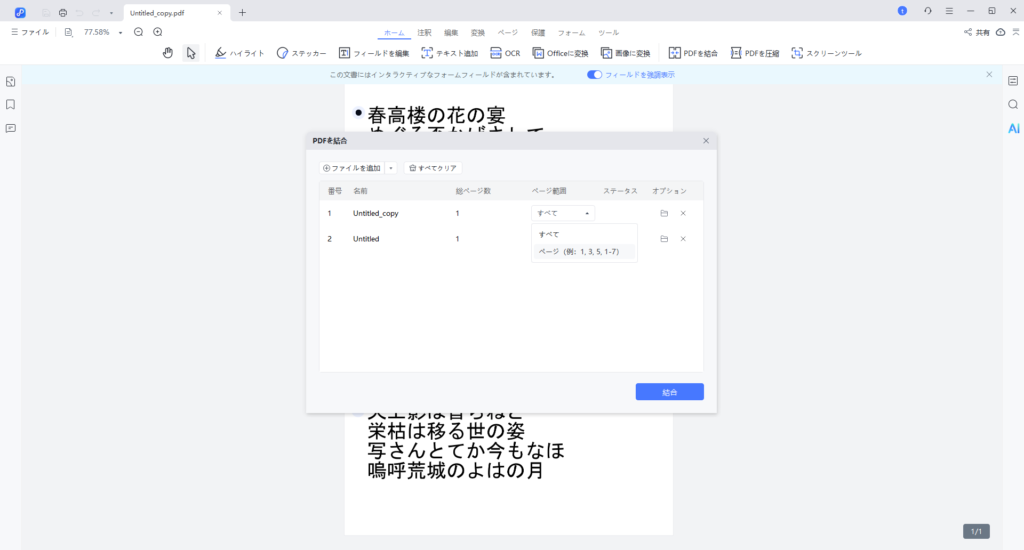The width and height of the screenshot is (1024, 550).
Task: Switch to the Edit (編集) tab
Action: click(451, 33)
